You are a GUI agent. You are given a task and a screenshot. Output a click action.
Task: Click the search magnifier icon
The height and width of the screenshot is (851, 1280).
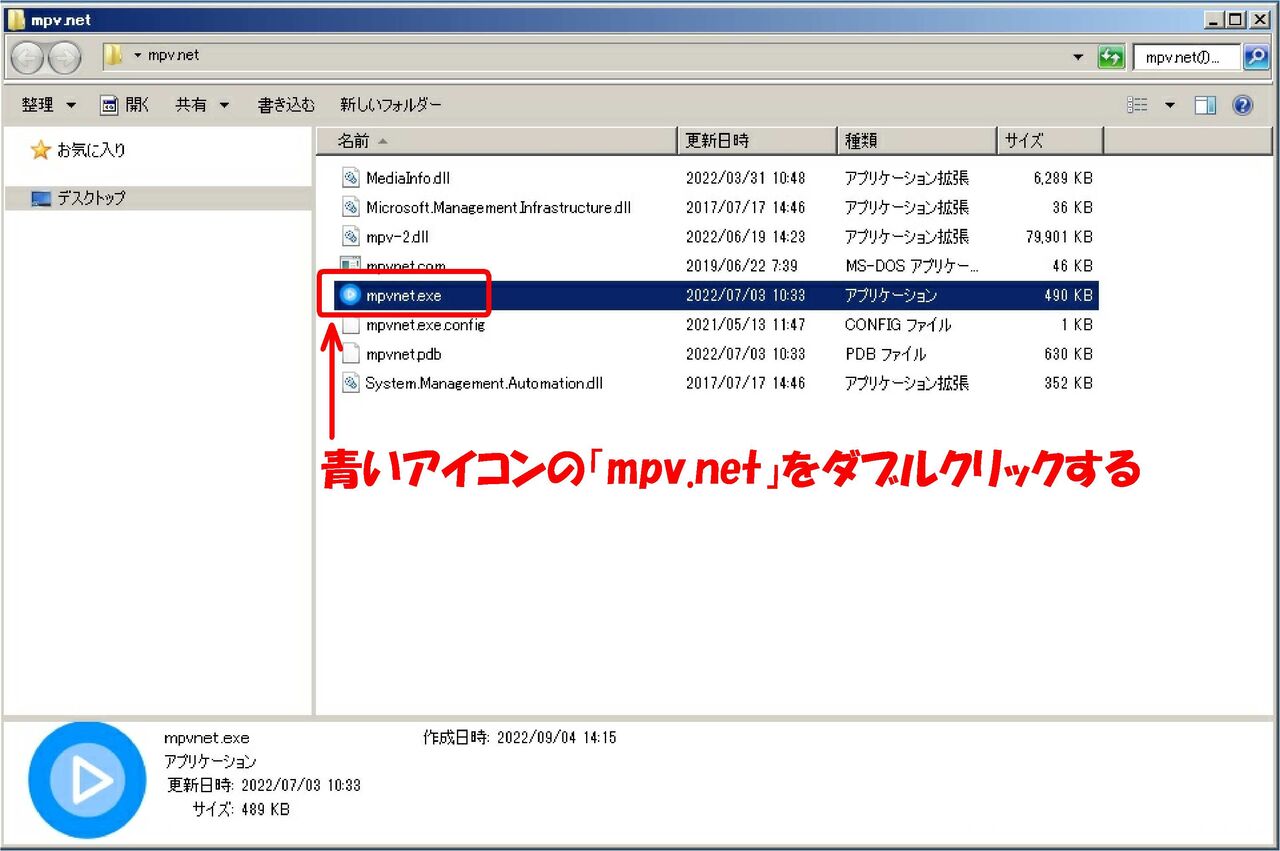click(1256, 57)
